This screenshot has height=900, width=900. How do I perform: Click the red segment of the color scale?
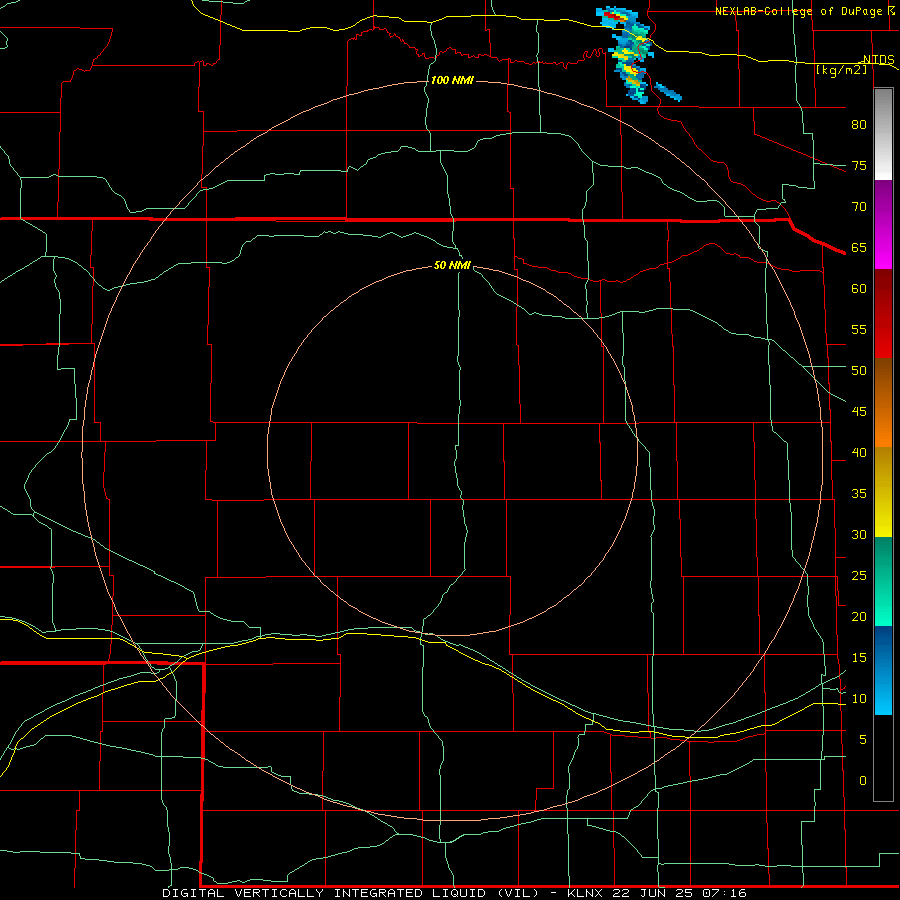coord(883,314)
